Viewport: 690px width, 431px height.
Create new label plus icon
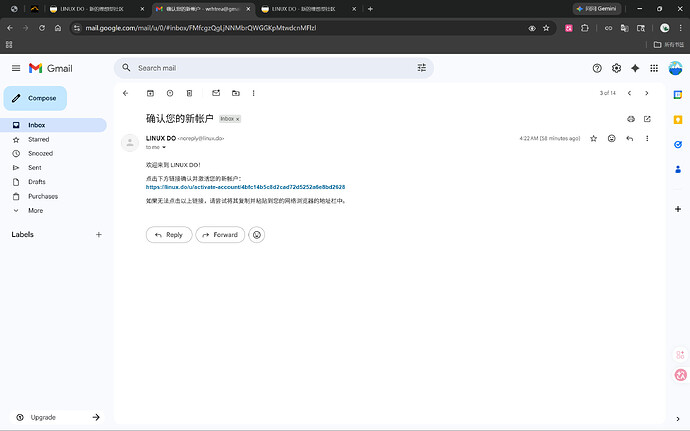(99, 235)
